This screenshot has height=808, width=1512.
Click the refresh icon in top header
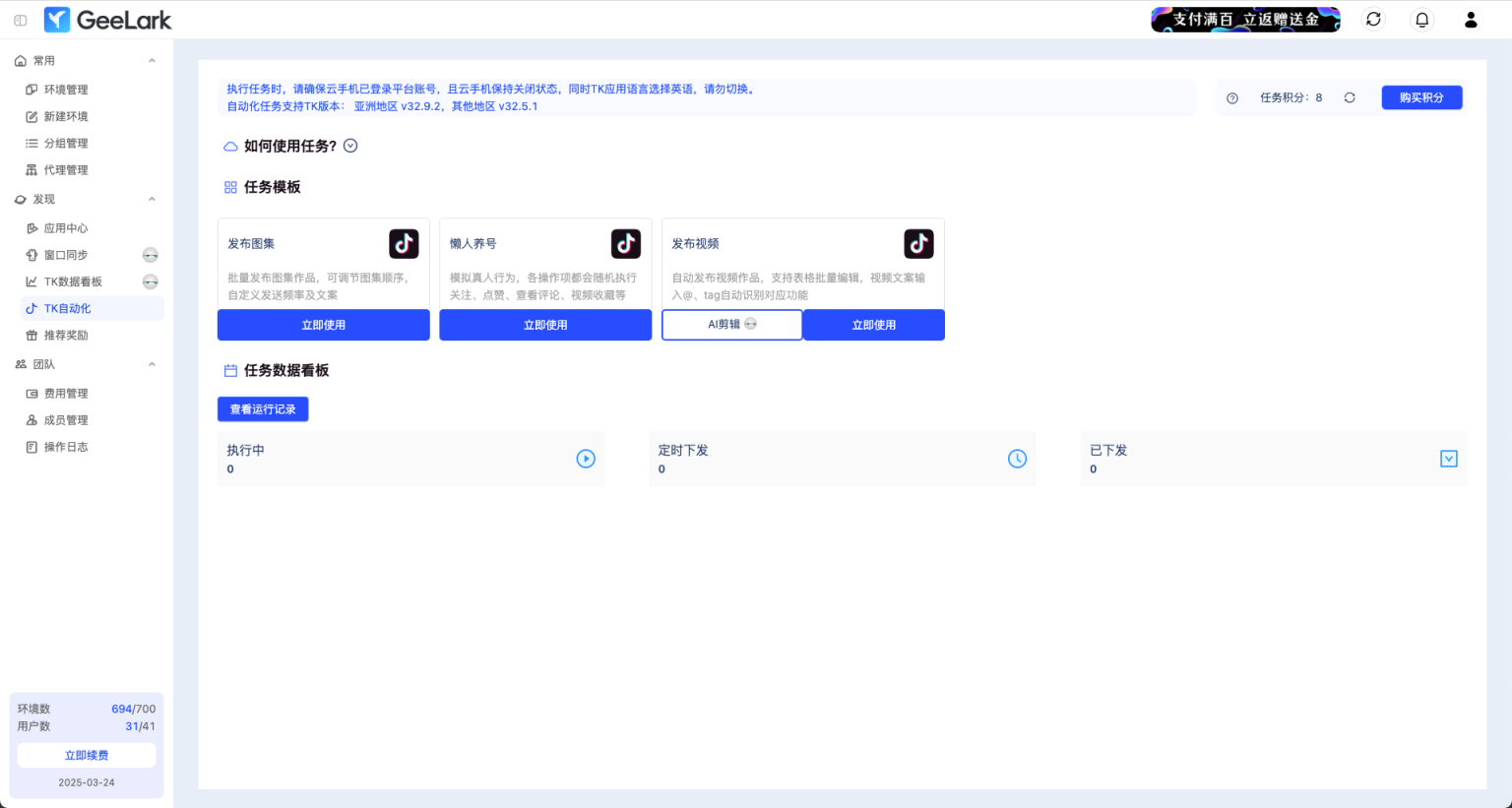pyautogui.click(x=1373, y=20)
